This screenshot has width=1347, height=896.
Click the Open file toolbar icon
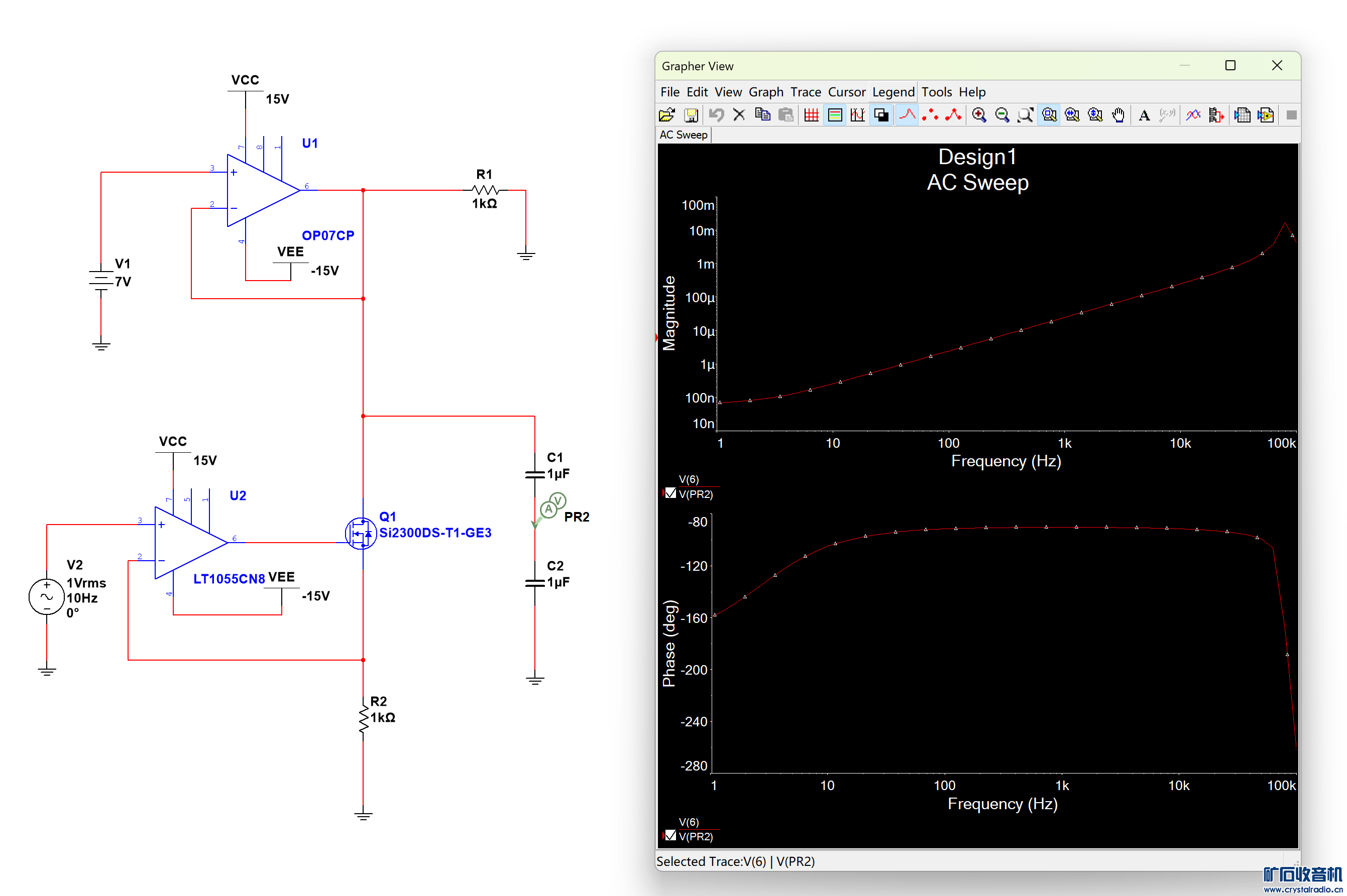click(666, 115)
